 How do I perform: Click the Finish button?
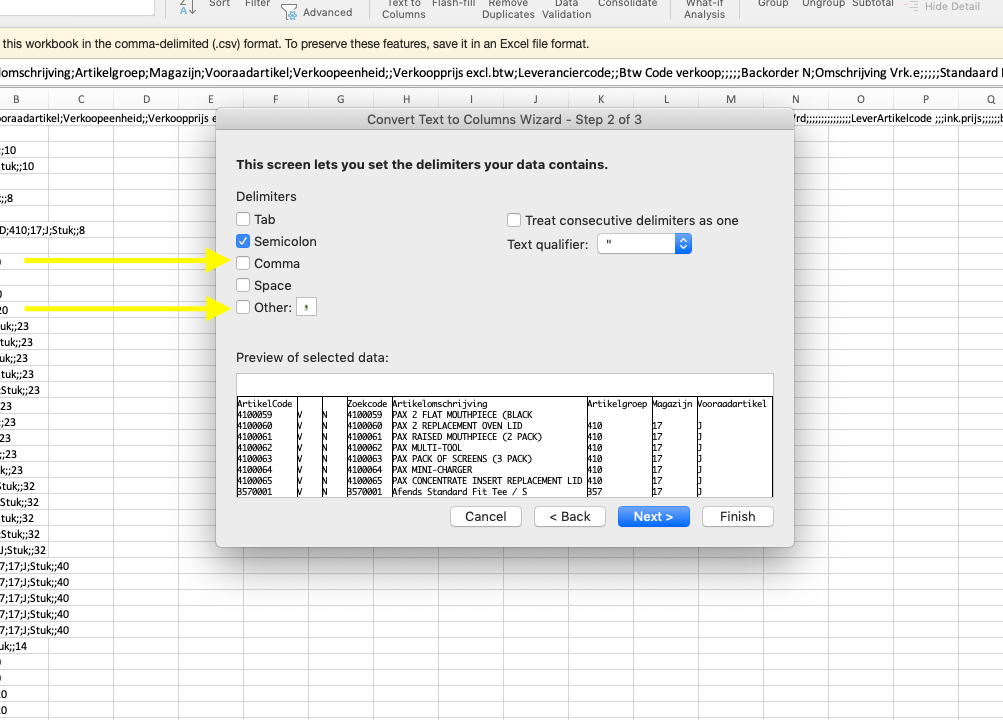(x=738, y=517)
